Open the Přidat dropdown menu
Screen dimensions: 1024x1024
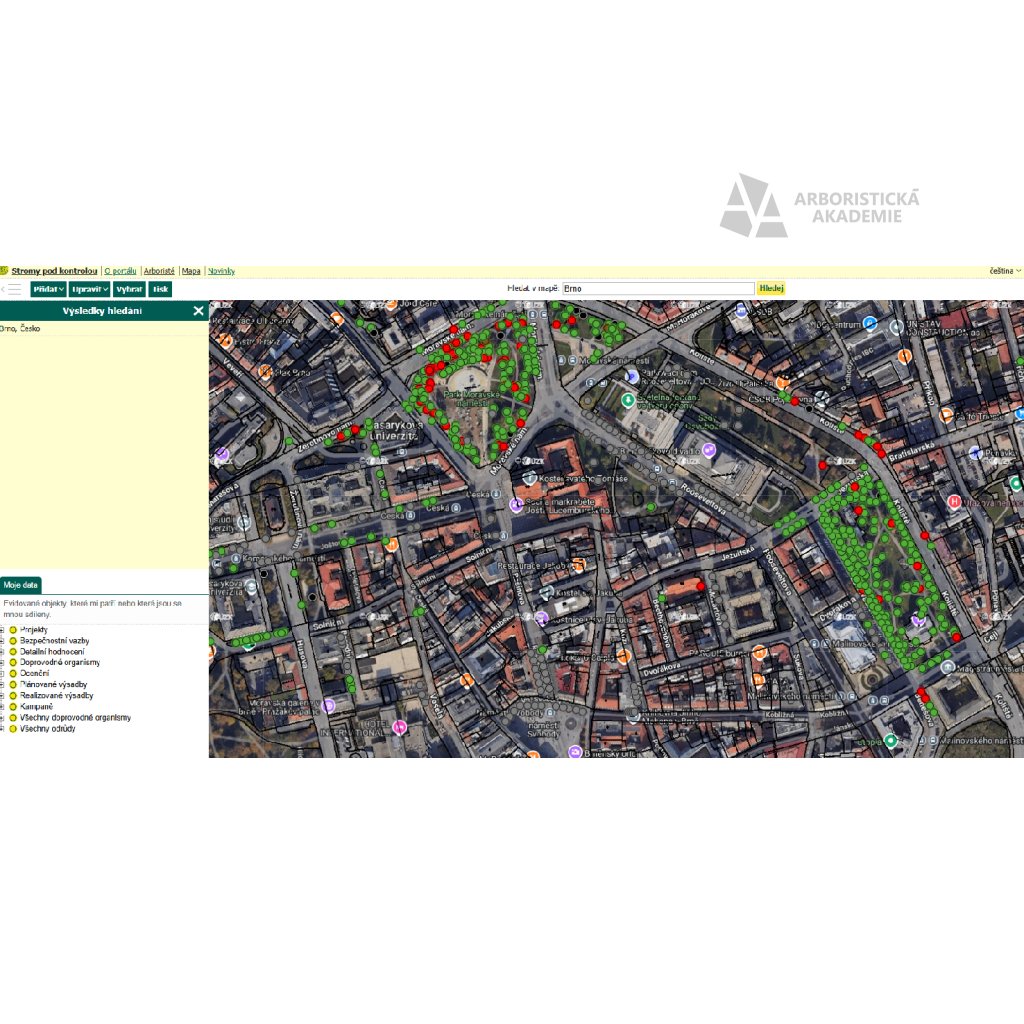coord(48,289)
